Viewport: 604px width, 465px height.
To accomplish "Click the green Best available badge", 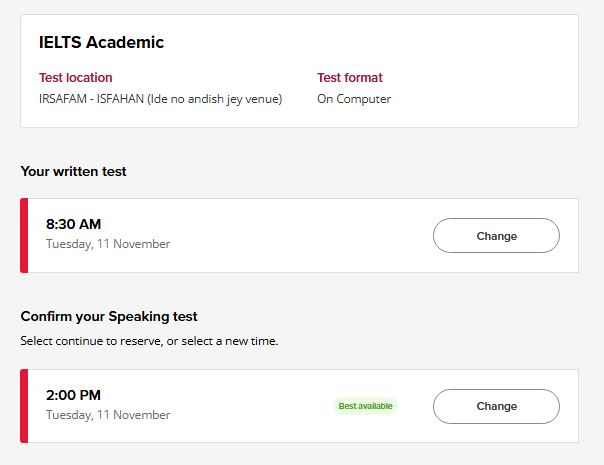I will (365, 406).
